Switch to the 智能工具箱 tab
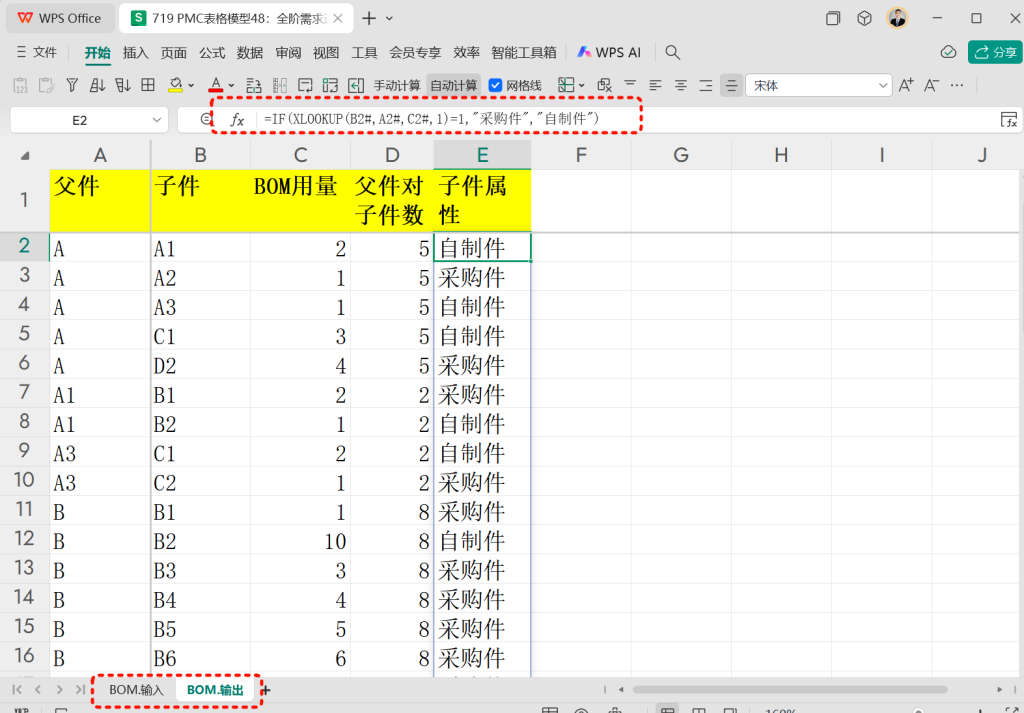Image resolution: width=1024 pixels, height=713 pixels. point(524,53)
